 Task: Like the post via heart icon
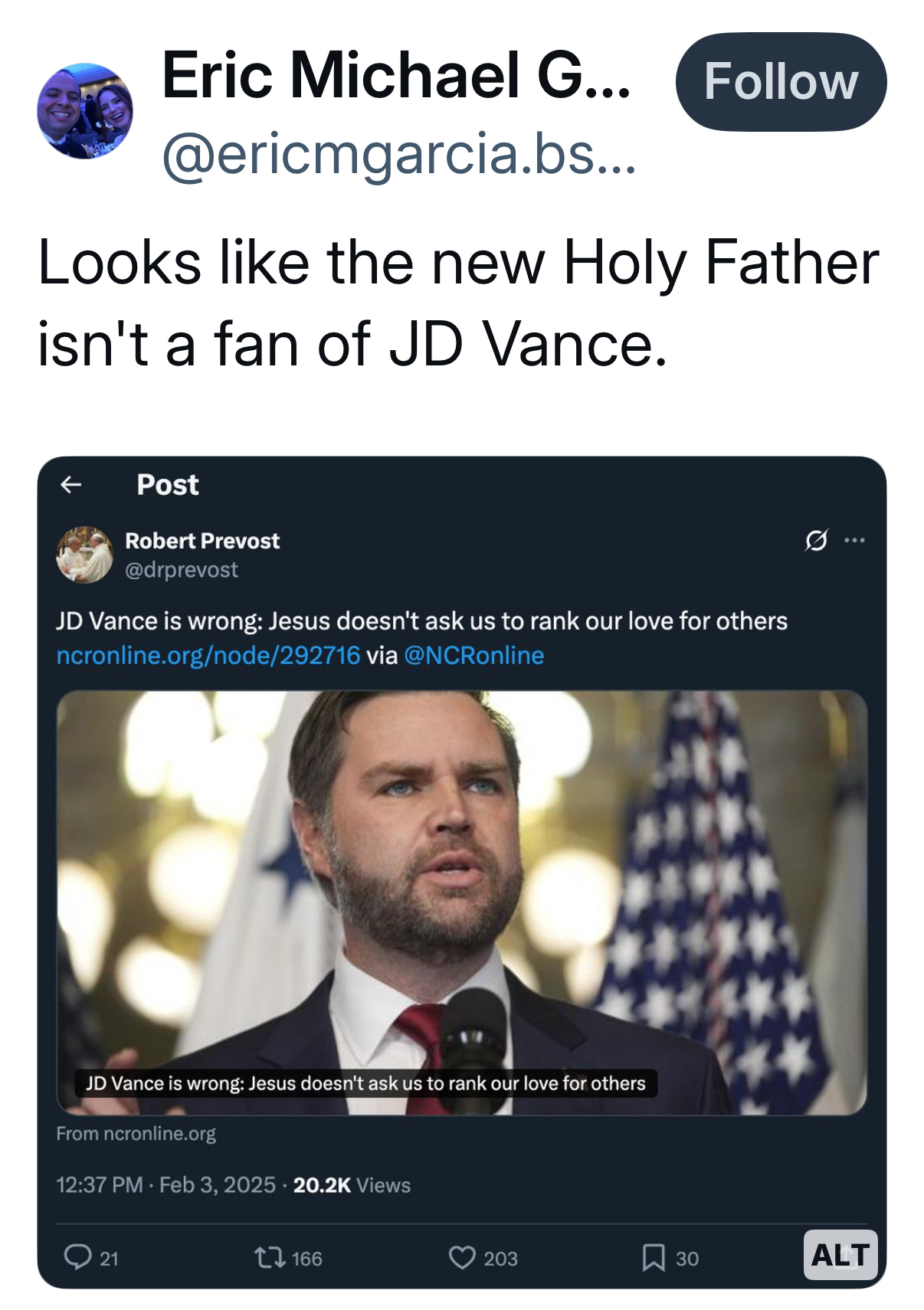pos(462,1257)
